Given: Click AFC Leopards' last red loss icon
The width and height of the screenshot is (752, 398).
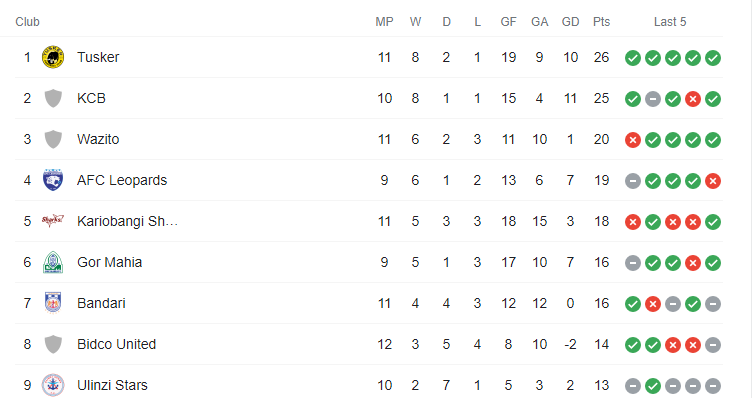Looking at the screenshot, I should [713, 181].
